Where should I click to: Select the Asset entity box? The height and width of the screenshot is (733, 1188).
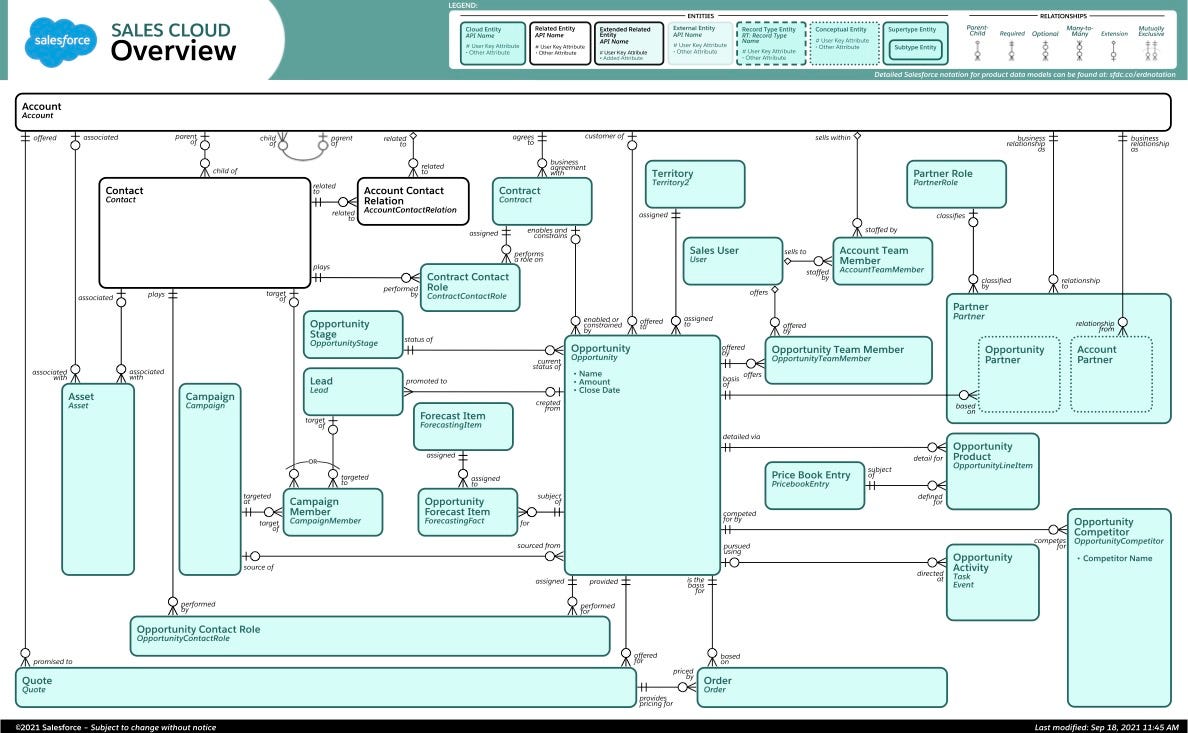[x=98, y=479]
